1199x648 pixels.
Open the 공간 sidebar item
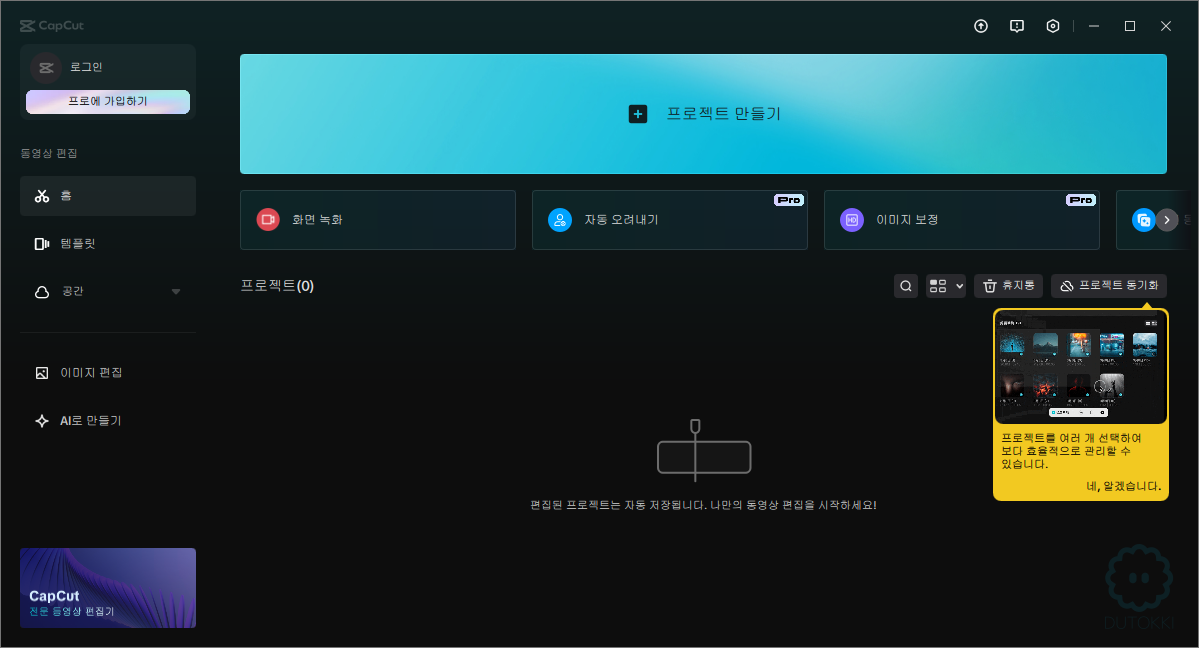[108, 291]
